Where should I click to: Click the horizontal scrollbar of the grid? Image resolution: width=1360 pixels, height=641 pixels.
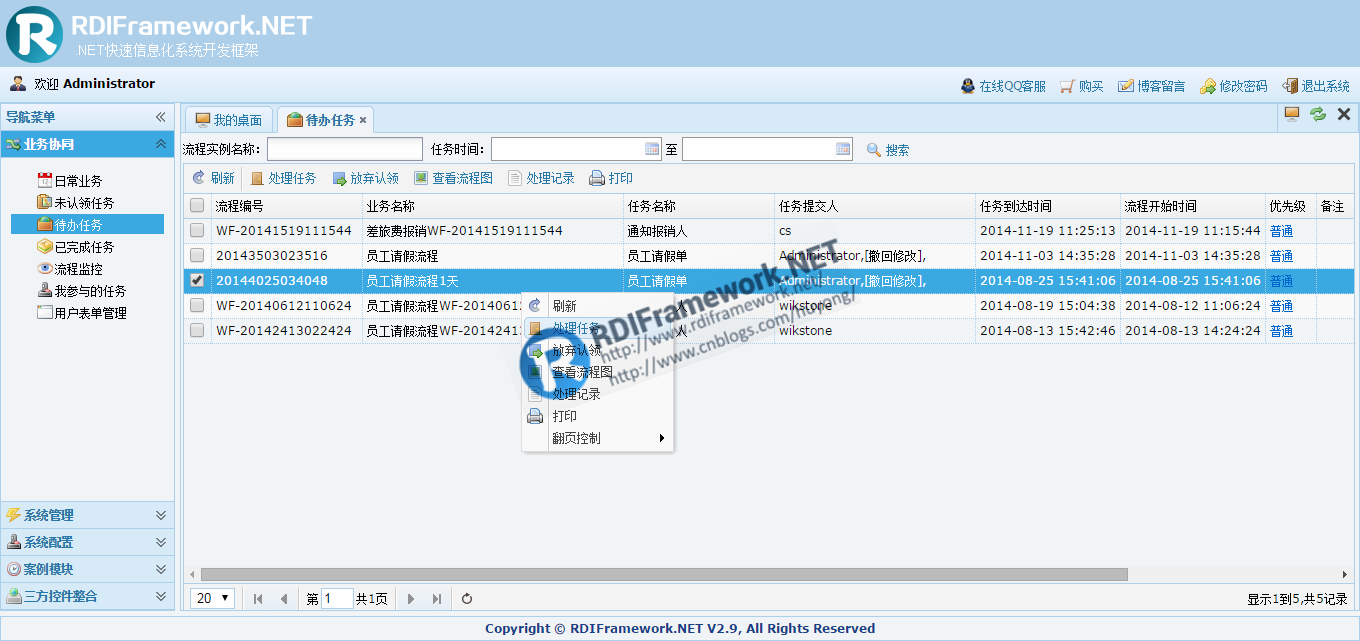coord(664,575)
